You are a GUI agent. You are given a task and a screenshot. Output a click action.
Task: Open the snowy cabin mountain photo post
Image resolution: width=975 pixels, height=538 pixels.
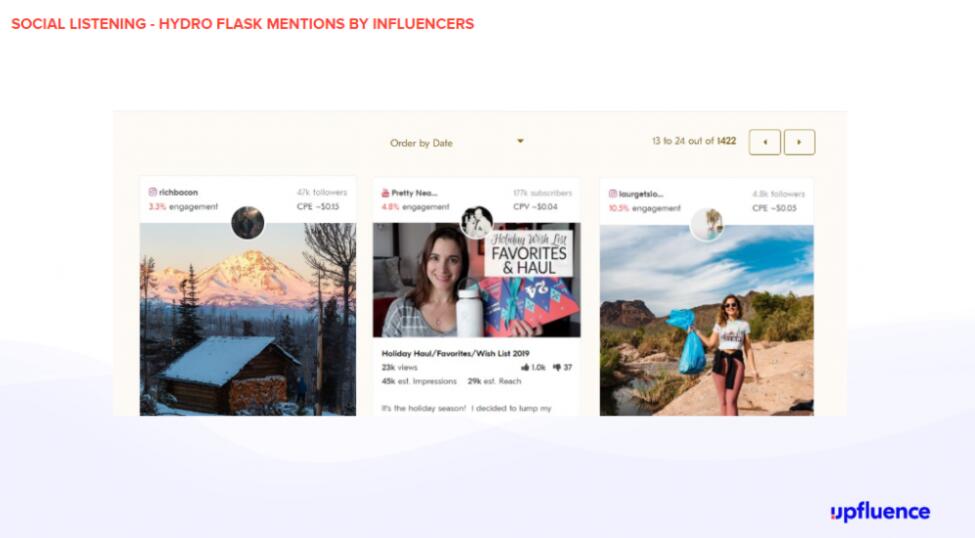coord(247,319)
